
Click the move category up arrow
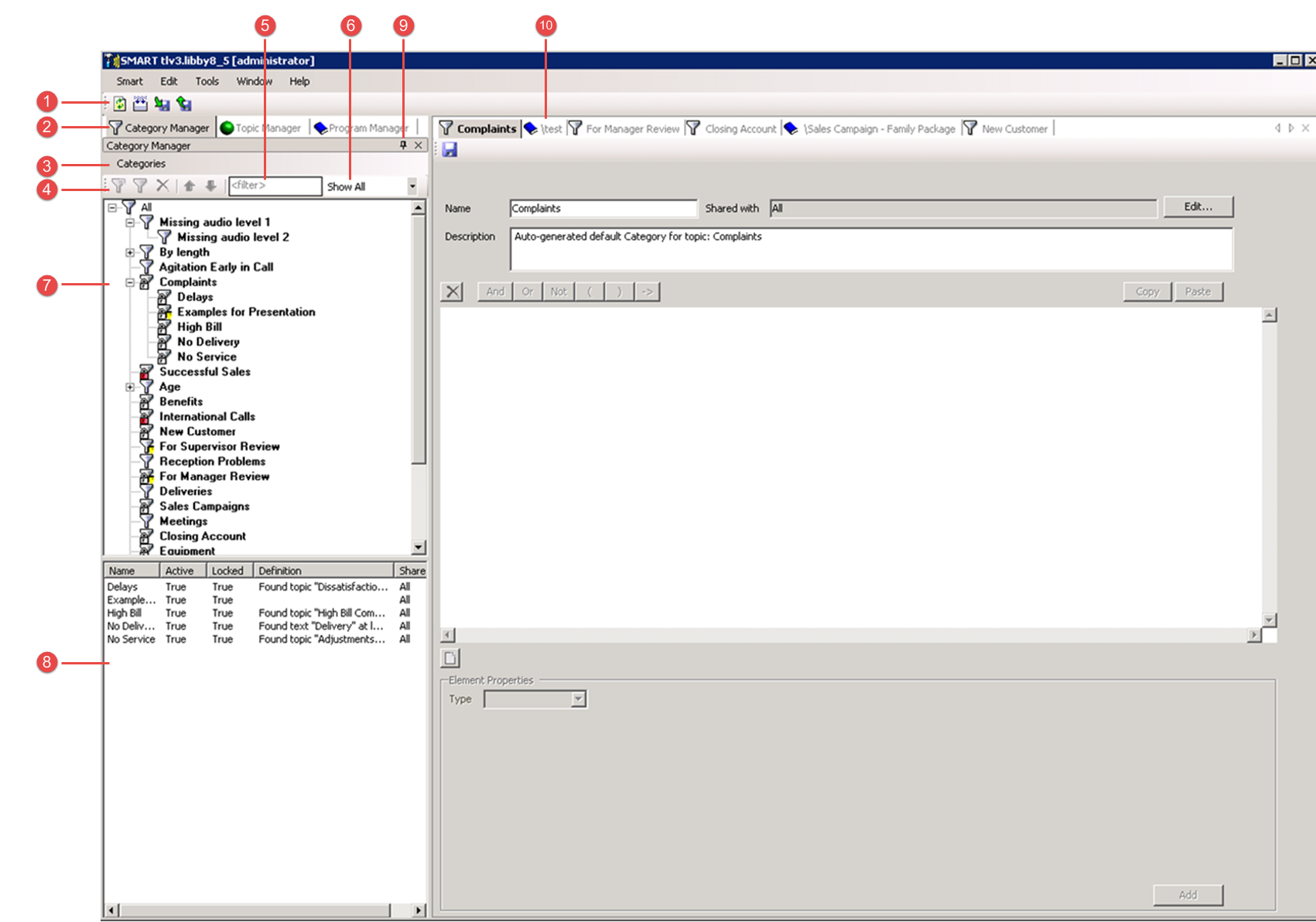pyautogui.click(x=189, y=186)
